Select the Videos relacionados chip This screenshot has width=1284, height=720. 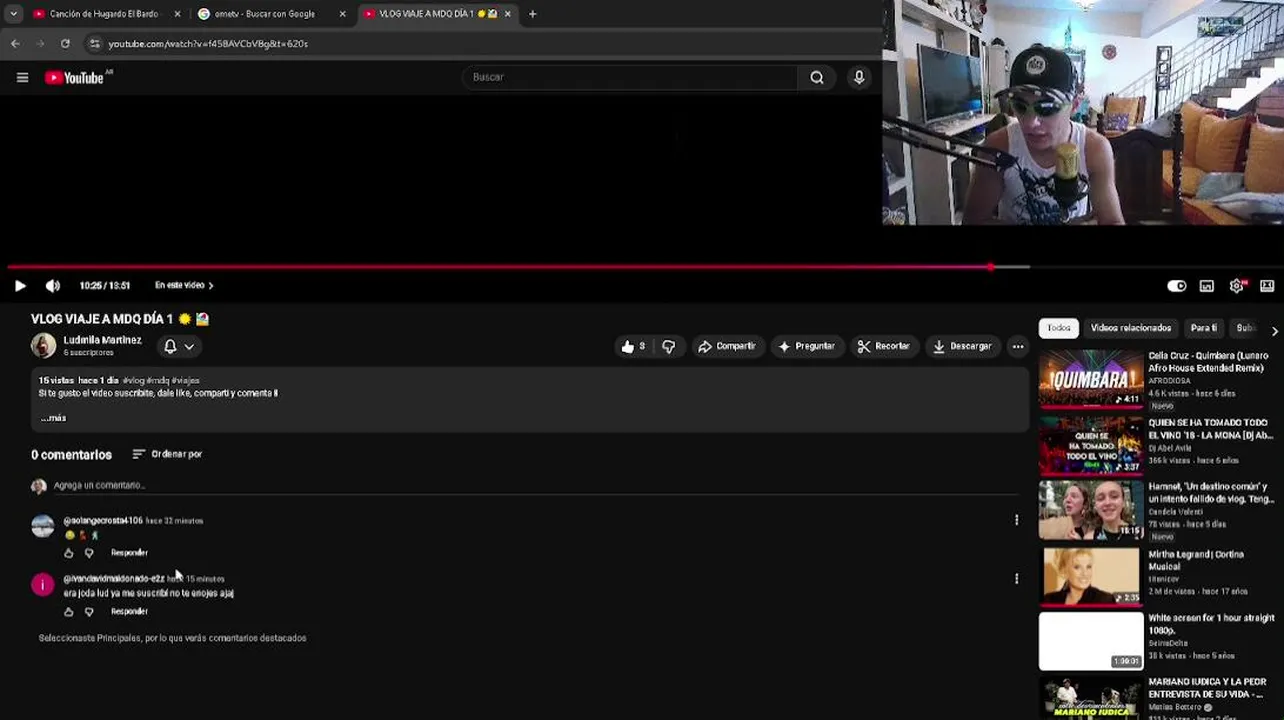point(1130,328)
